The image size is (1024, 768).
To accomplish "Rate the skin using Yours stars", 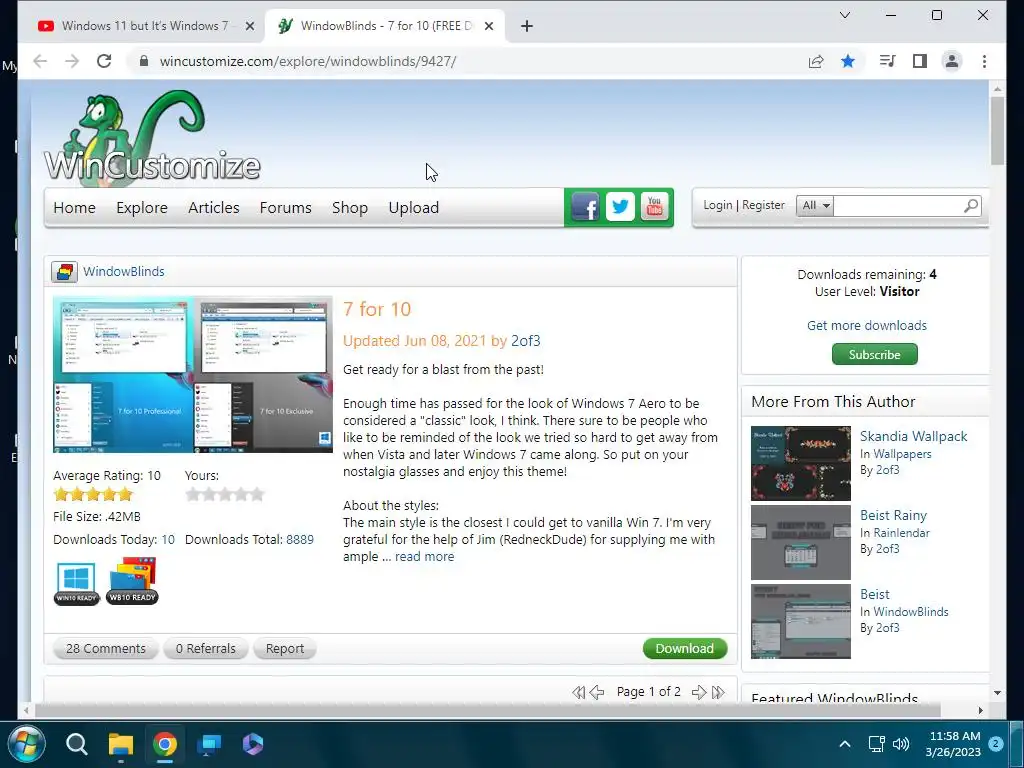I will (x=225, y=494).
